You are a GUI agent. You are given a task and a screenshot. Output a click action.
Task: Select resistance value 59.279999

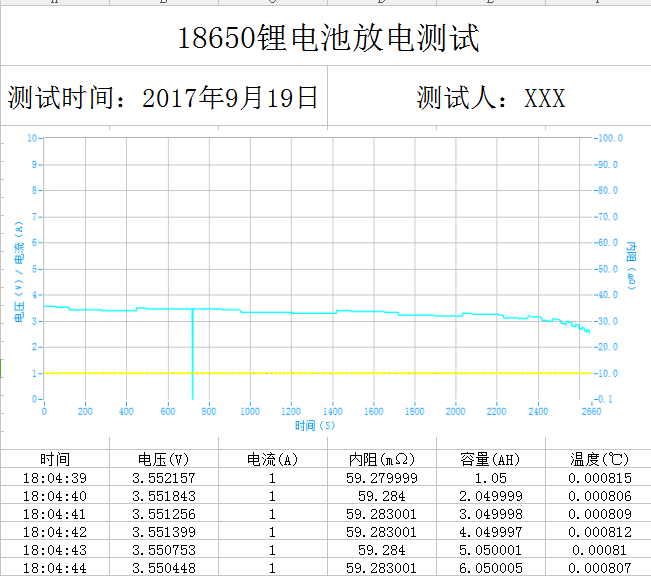382,478
